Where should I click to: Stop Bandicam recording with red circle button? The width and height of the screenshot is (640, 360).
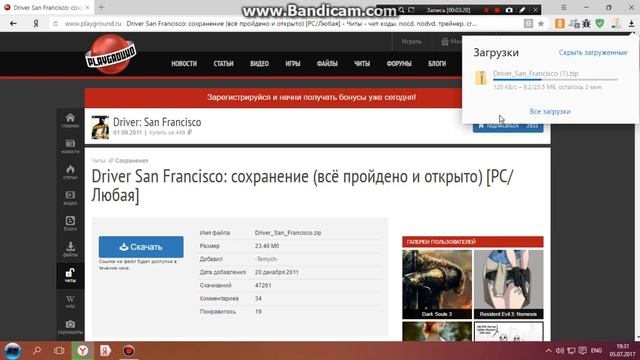497,10
